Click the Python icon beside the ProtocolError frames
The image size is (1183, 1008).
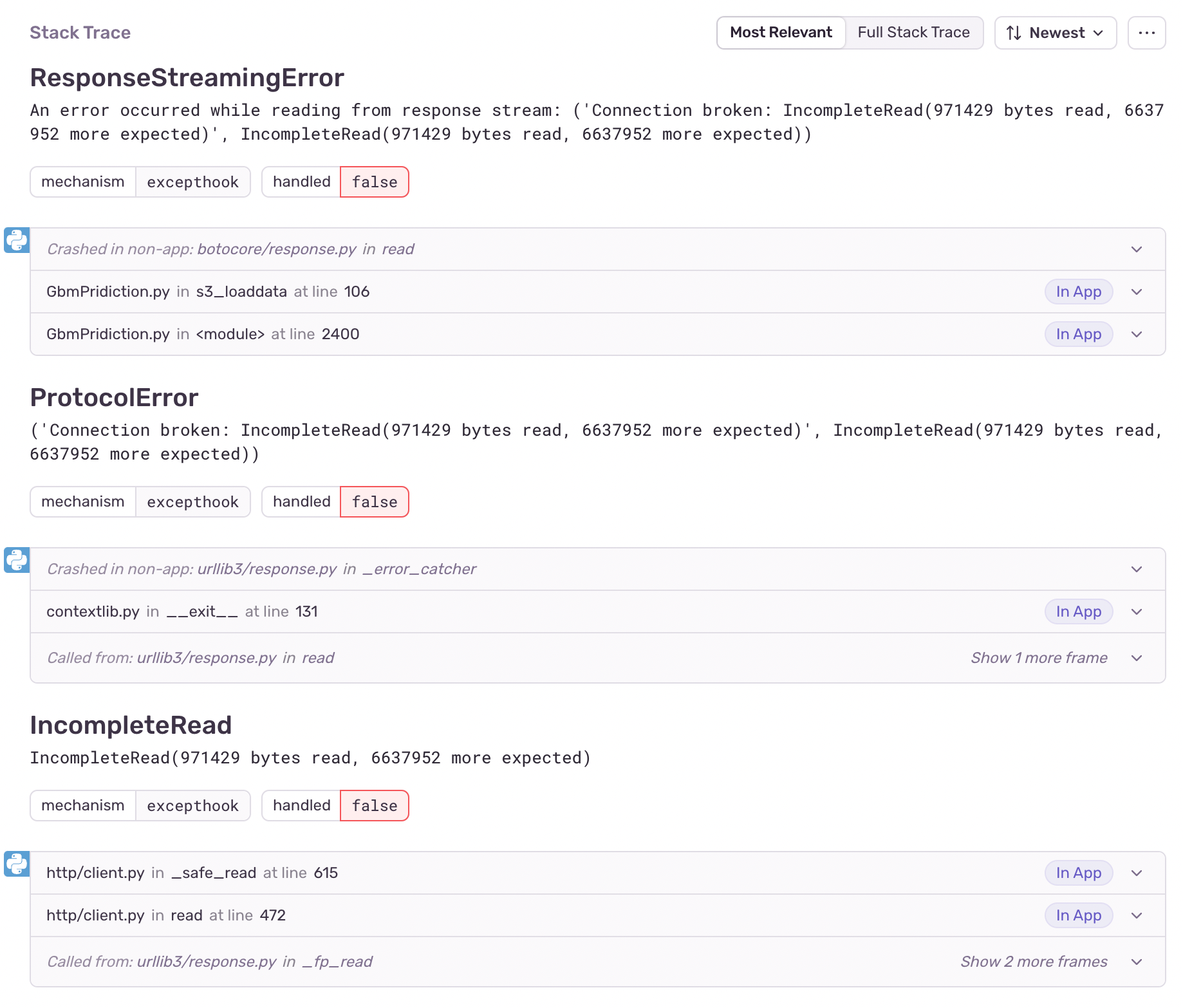[17, 560]
